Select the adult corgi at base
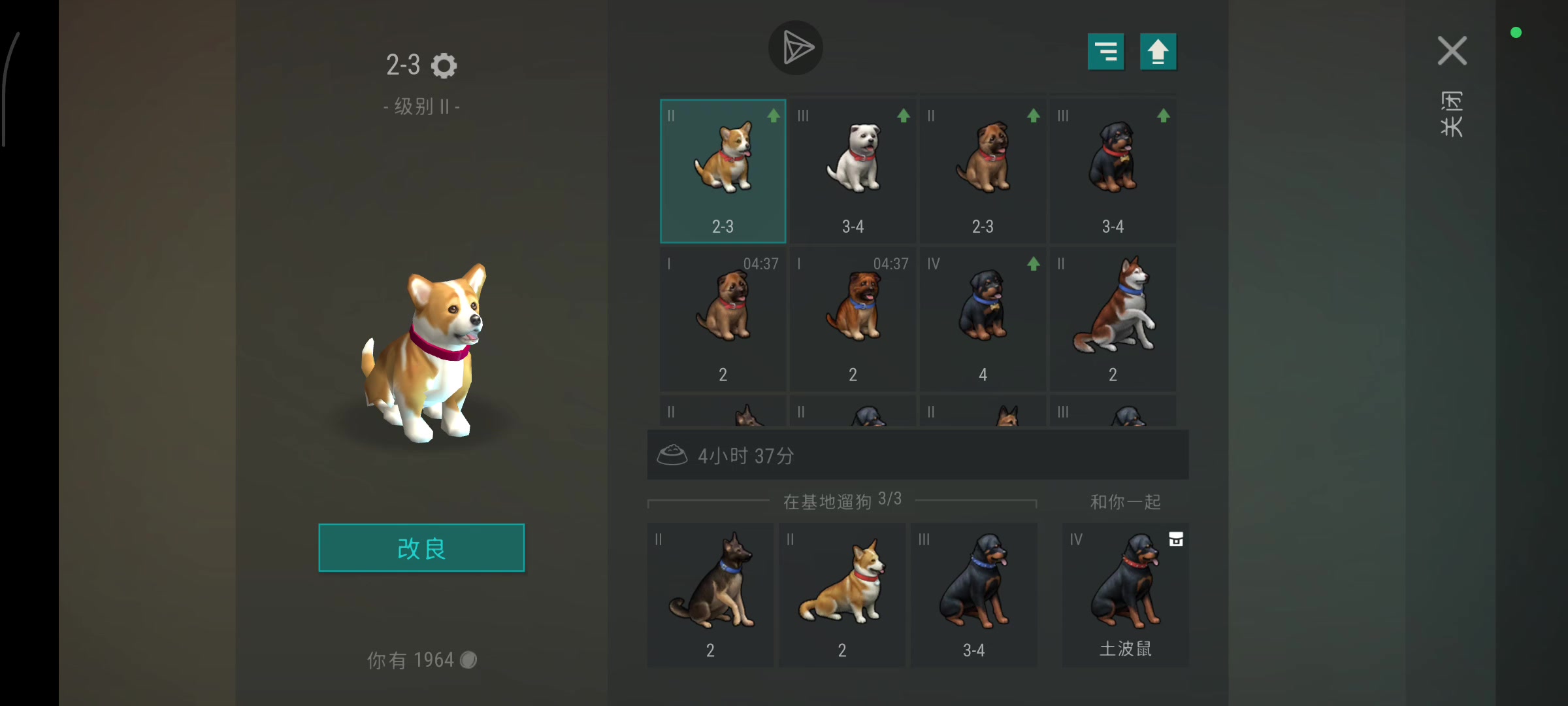The width and height of the screenshot is (1568, 706). (842, 595)
